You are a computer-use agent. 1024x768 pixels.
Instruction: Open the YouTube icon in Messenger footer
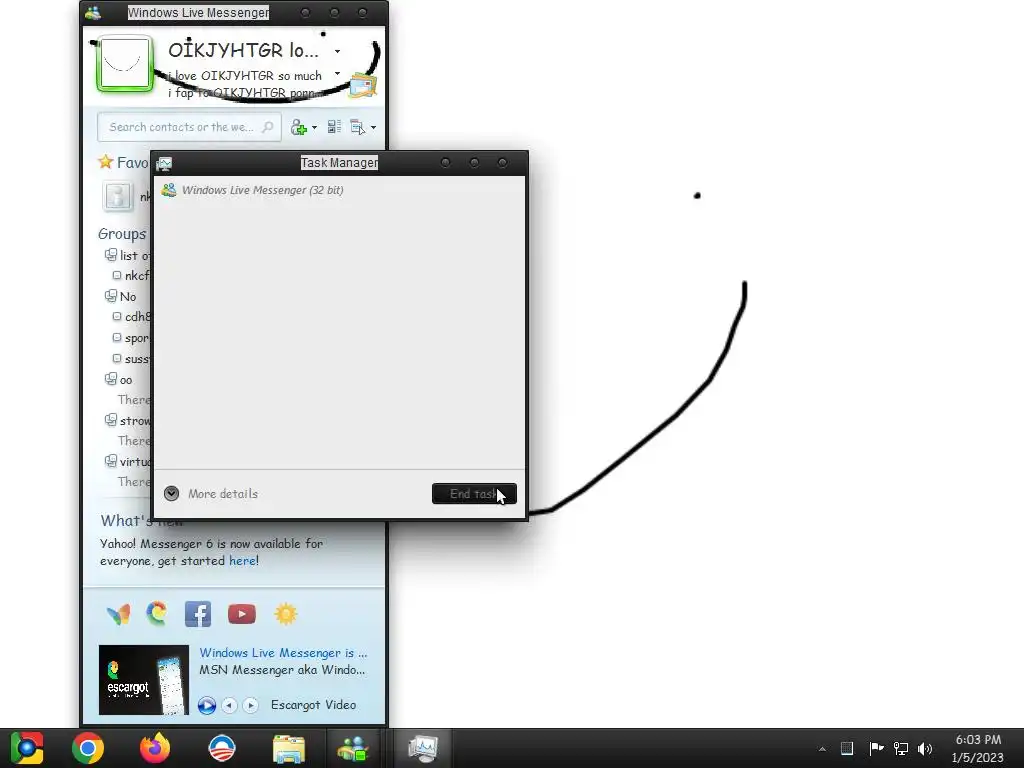pyautogui.click(x=242, y=614)
